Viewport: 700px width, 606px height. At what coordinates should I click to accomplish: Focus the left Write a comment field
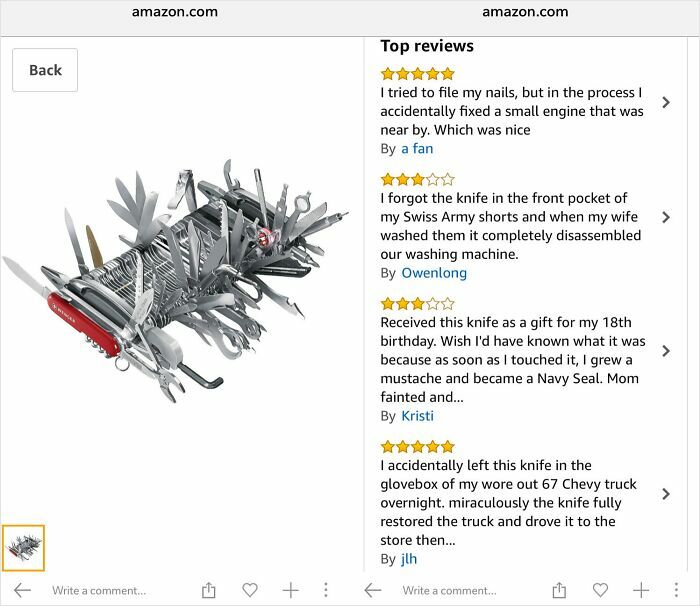[100, 590]
